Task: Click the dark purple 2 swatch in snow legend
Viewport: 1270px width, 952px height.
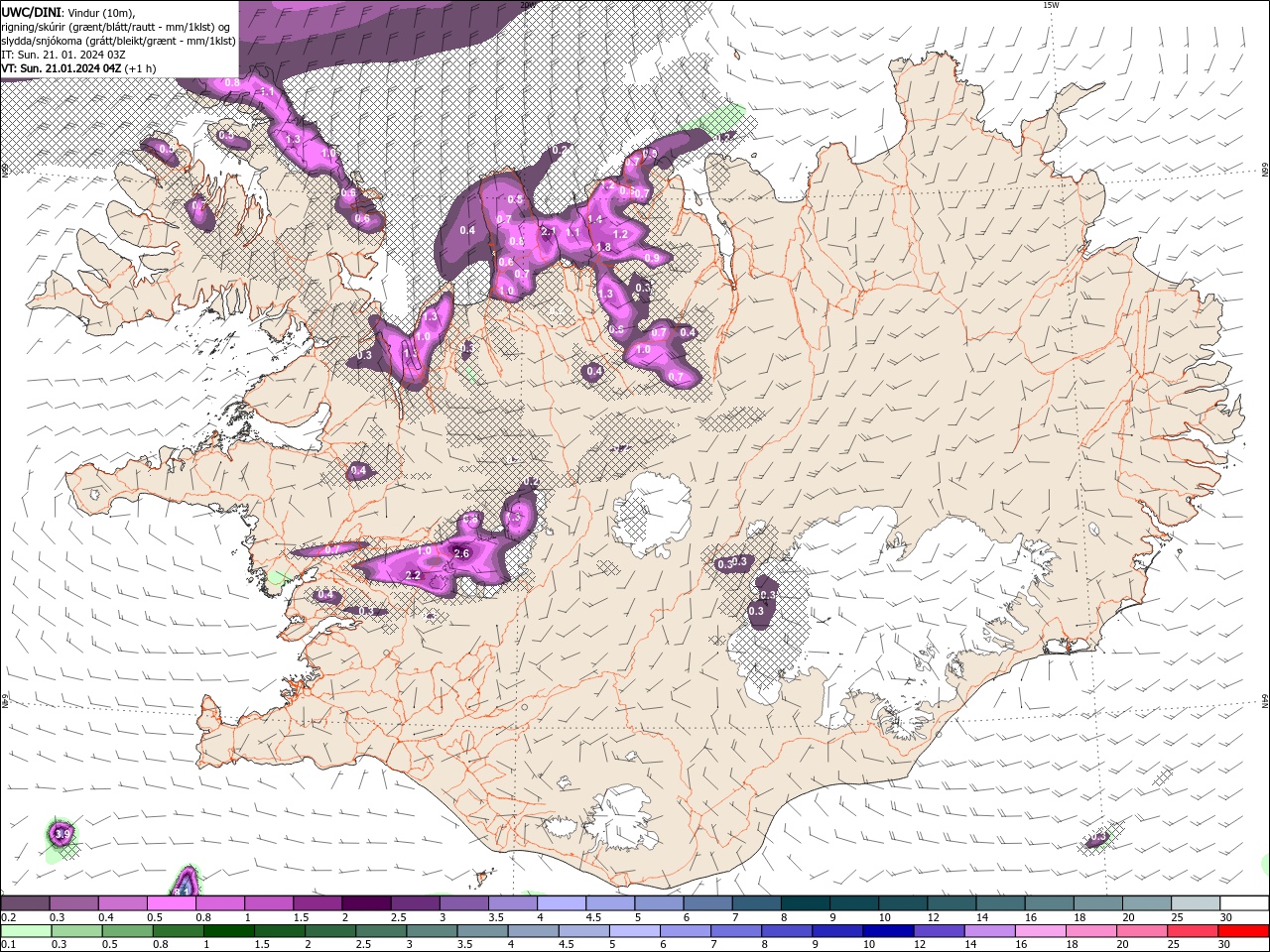Action: tap(366, 903)
